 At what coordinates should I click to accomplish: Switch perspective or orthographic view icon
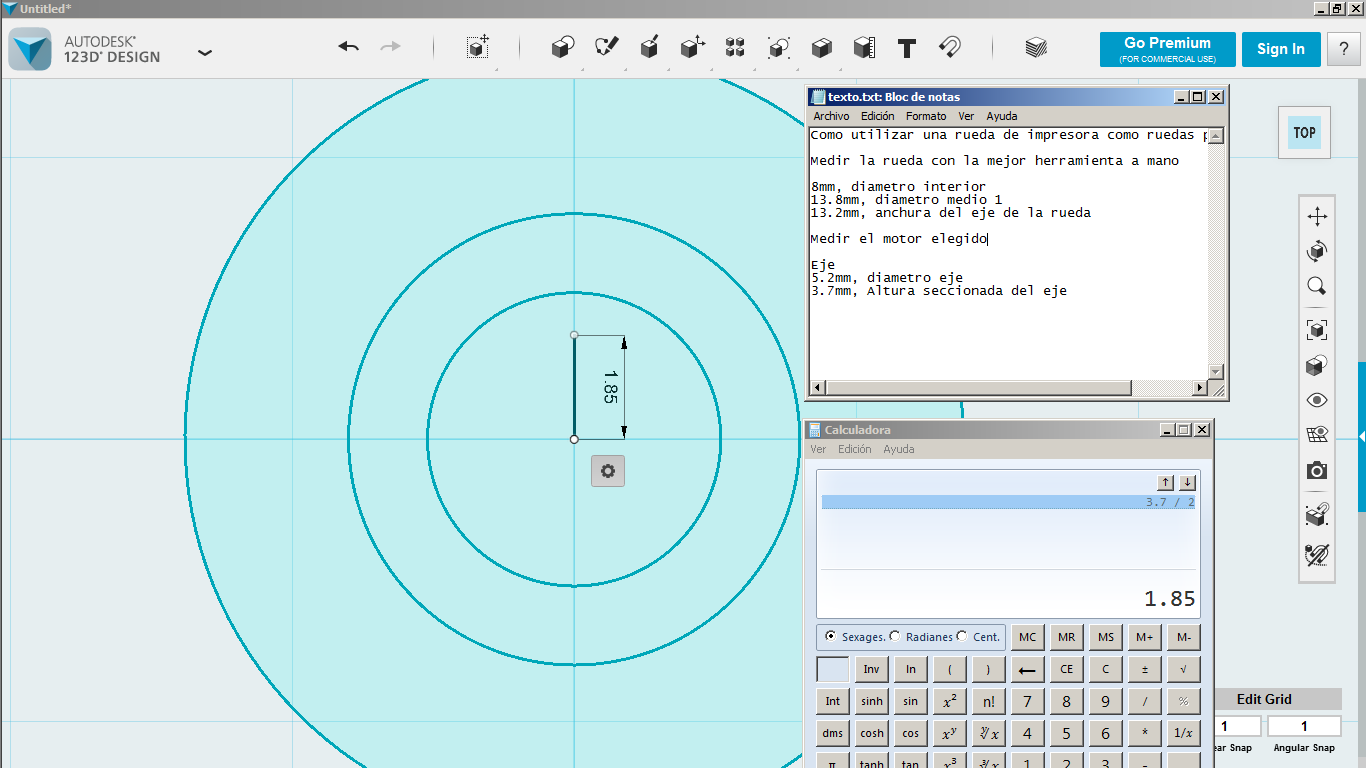1317,366
